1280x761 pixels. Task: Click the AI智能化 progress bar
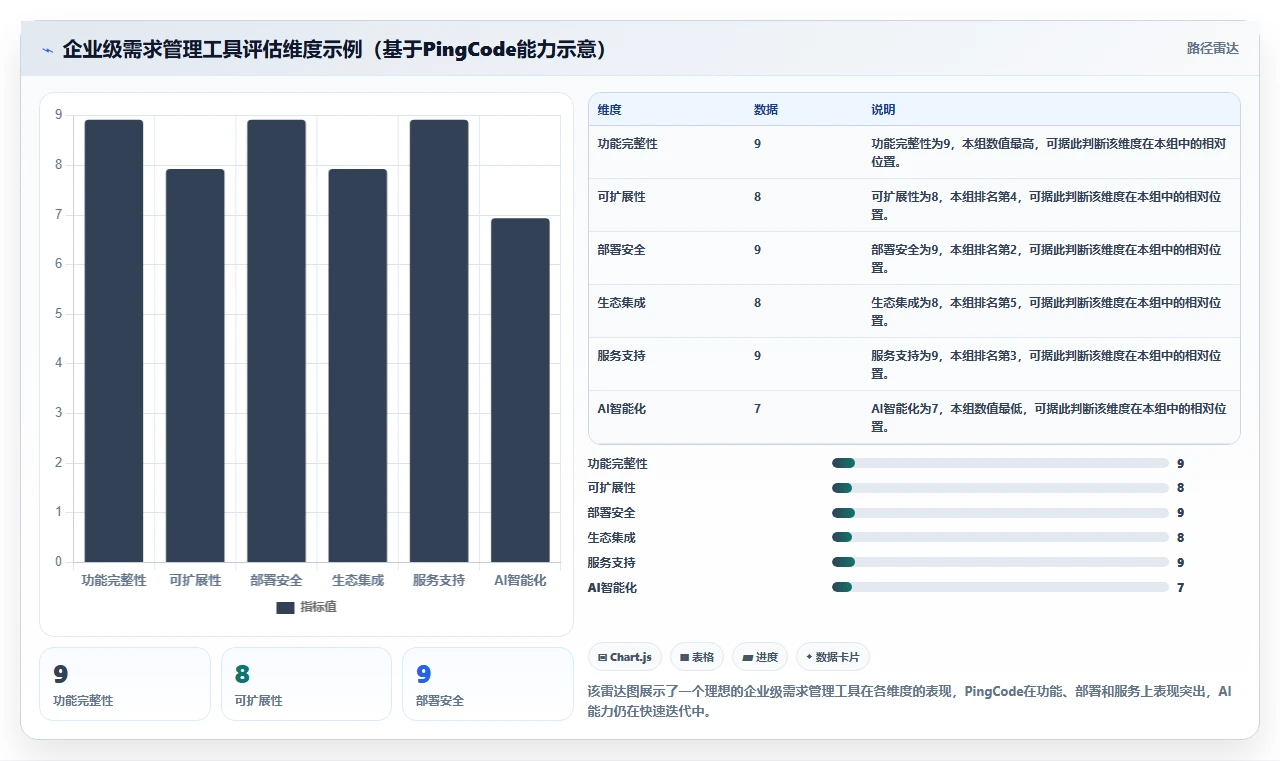(x=1000, y=587)
